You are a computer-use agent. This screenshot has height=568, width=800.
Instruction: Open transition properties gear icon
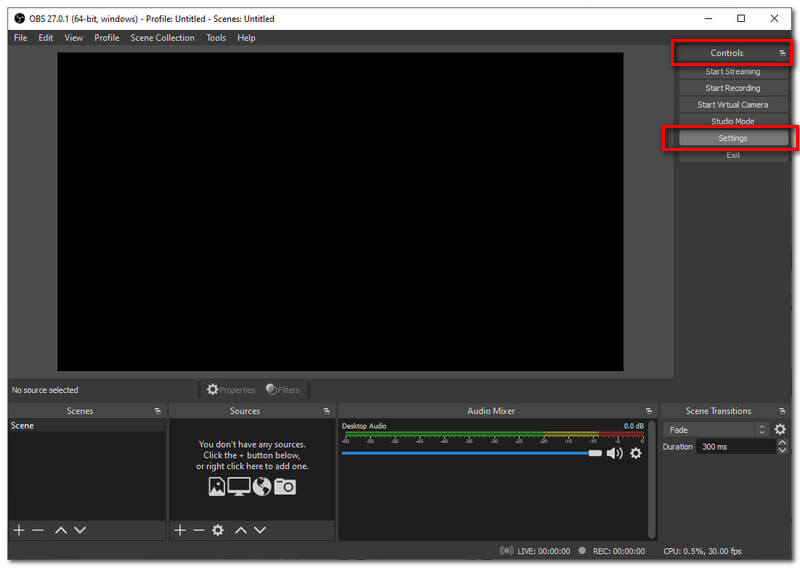780,429
